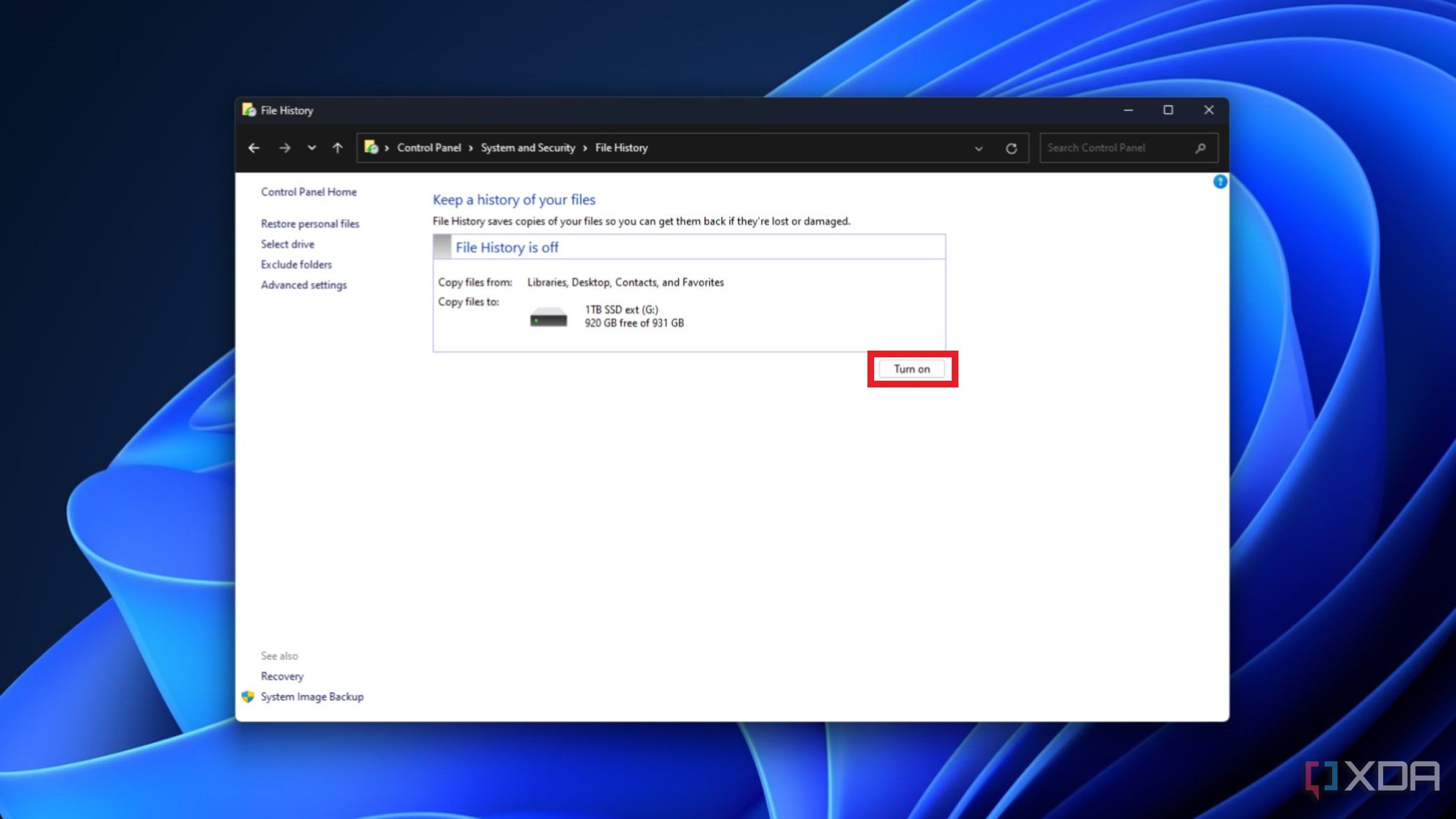1456x819 pixels.
Task: Click the up directory arrow icon
Action: point(337,147)
